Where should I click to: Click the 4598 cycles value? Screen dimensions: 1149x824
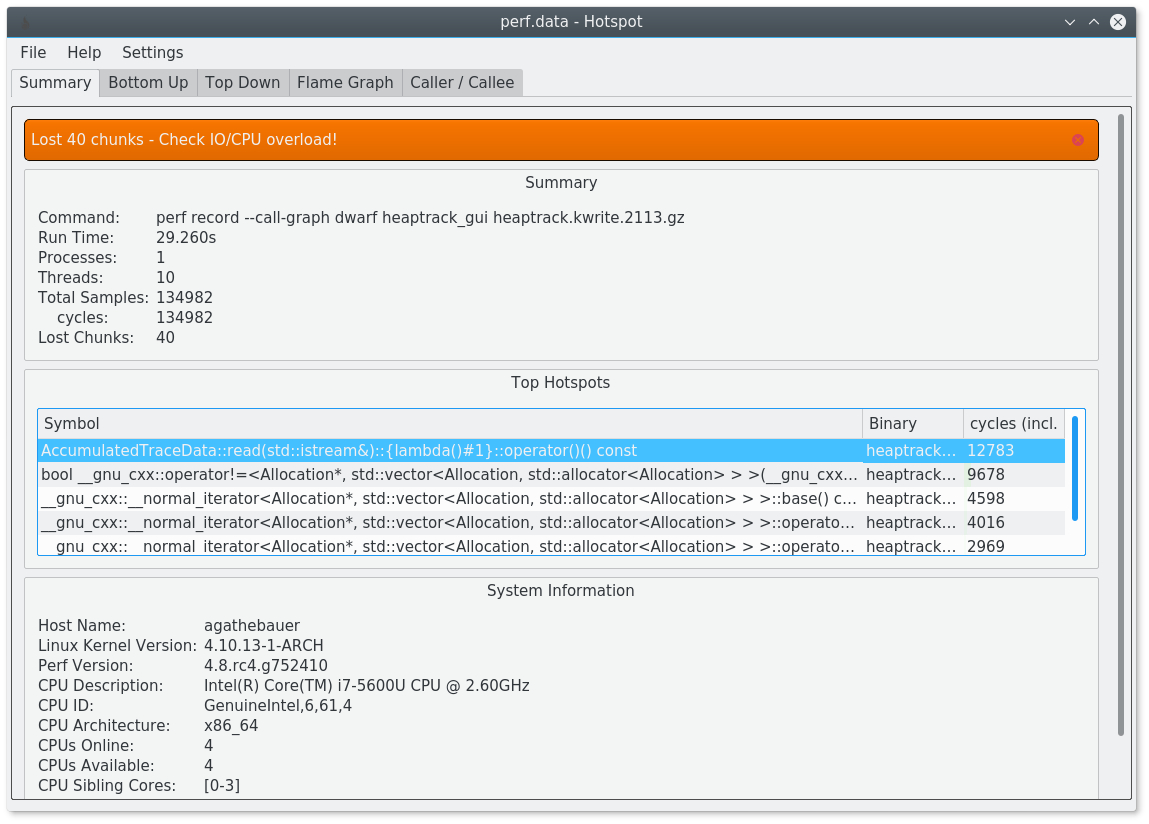pyautogui.click(x=986, y=499)
